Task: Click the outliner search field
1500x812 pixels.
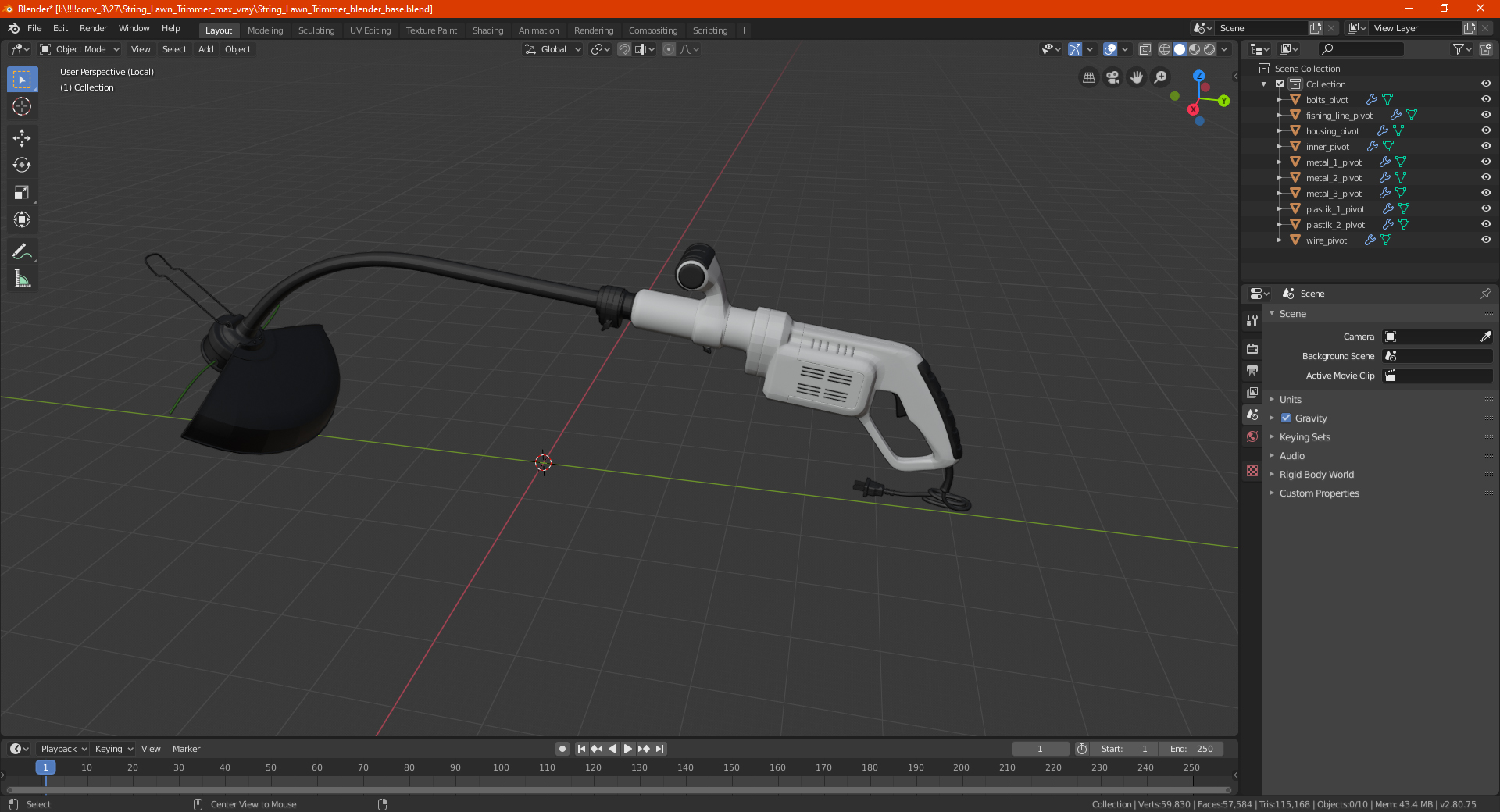Action: point(1360,49)
